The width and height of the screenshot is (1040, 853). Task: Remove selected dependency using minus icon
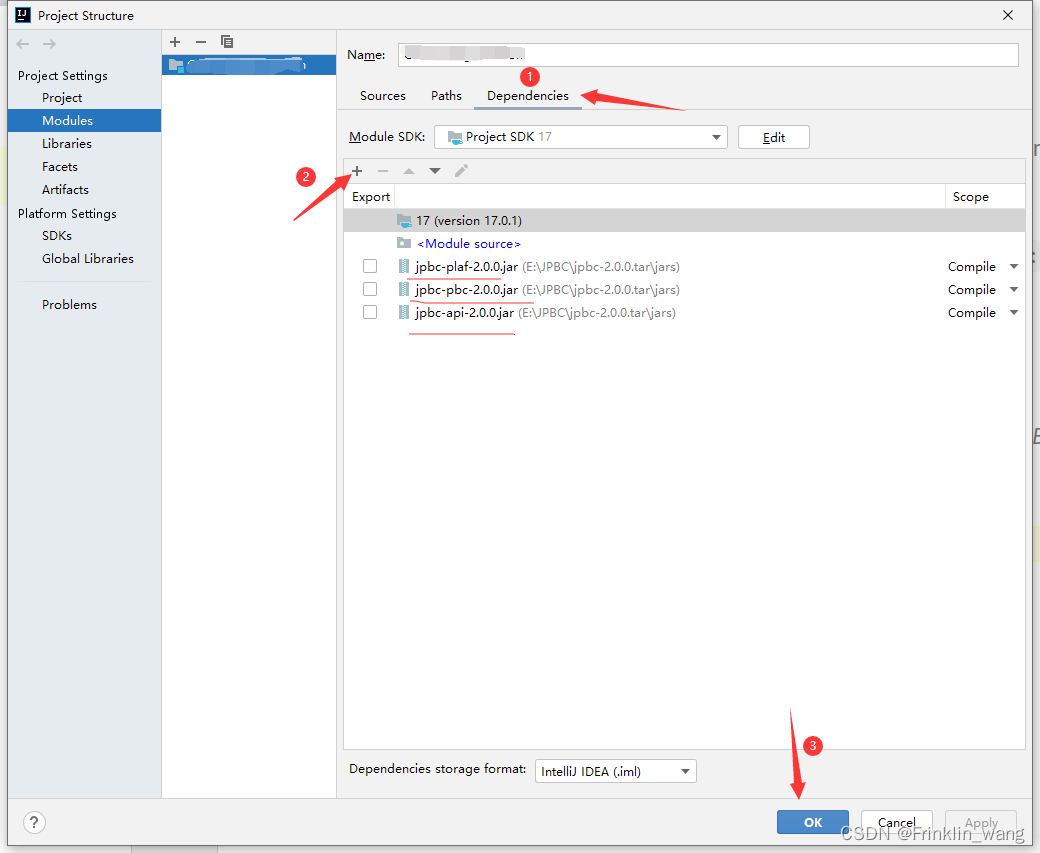coord(383,171)
